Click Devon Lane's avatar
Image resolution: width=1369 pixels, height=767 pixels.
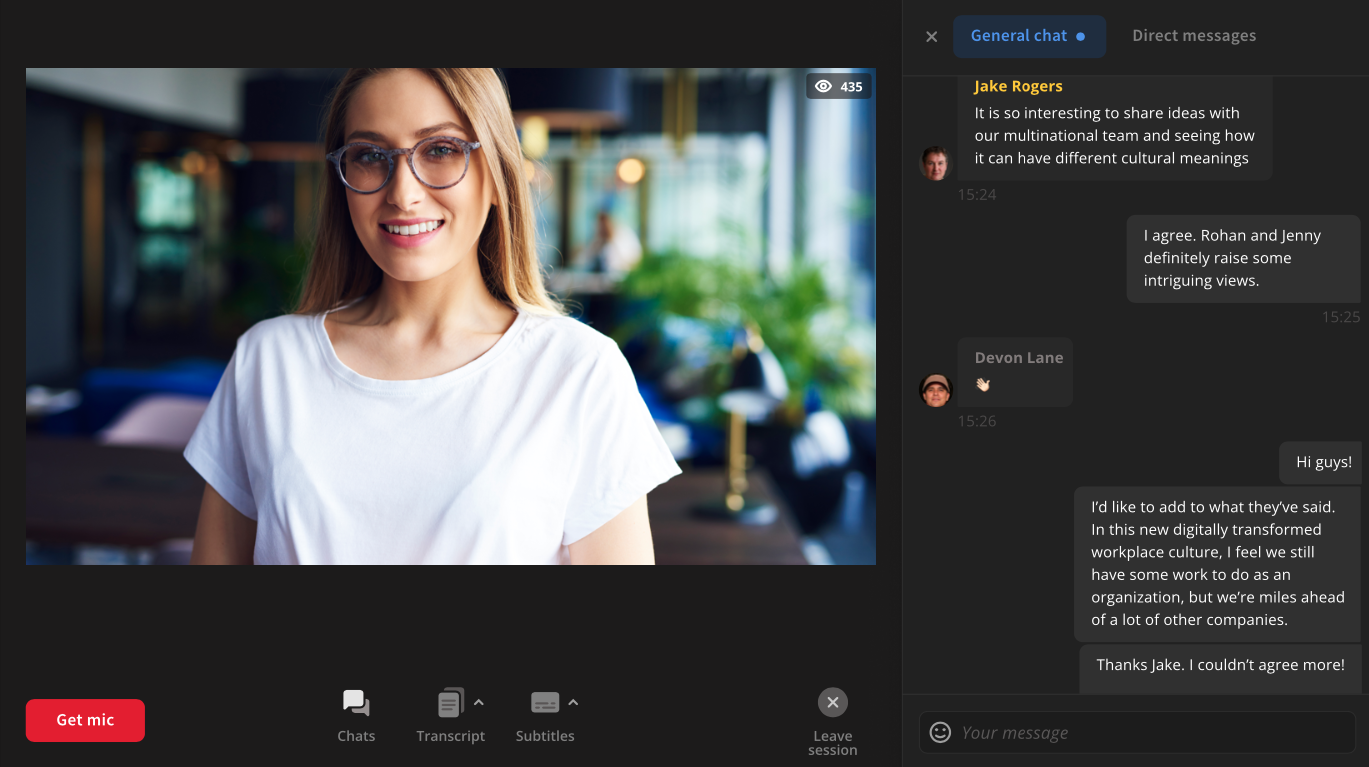tap(935, 390)
